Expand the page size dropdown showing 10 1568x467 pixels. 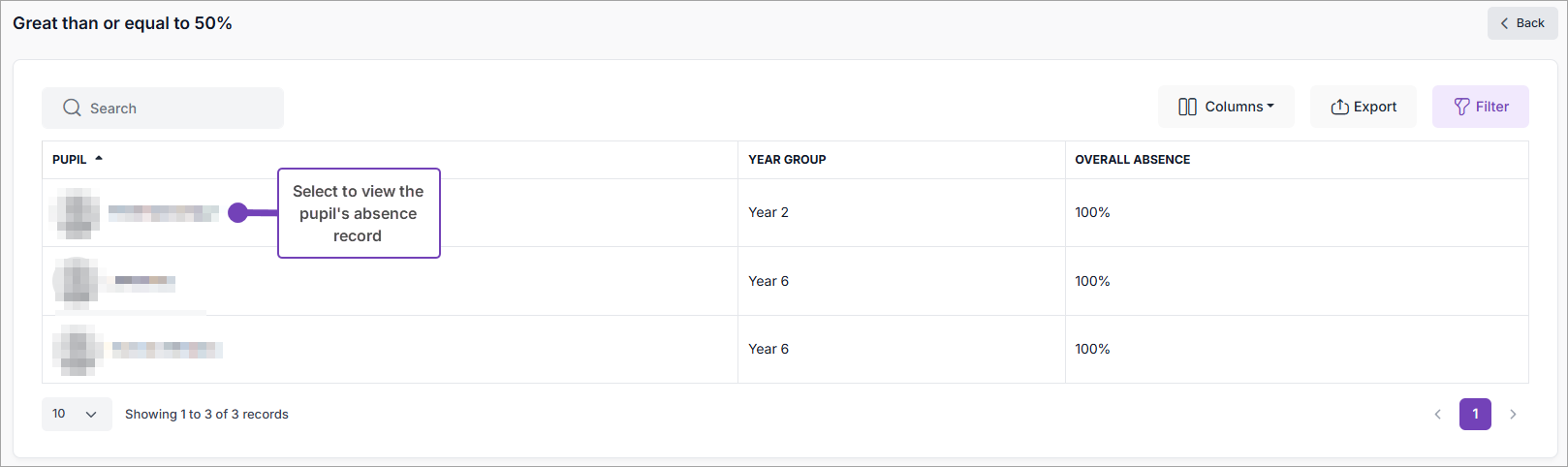77,414
